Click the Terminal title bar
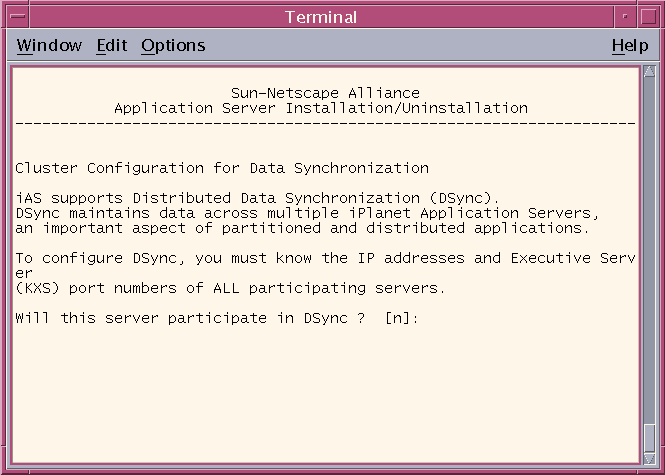 (321, 17)
